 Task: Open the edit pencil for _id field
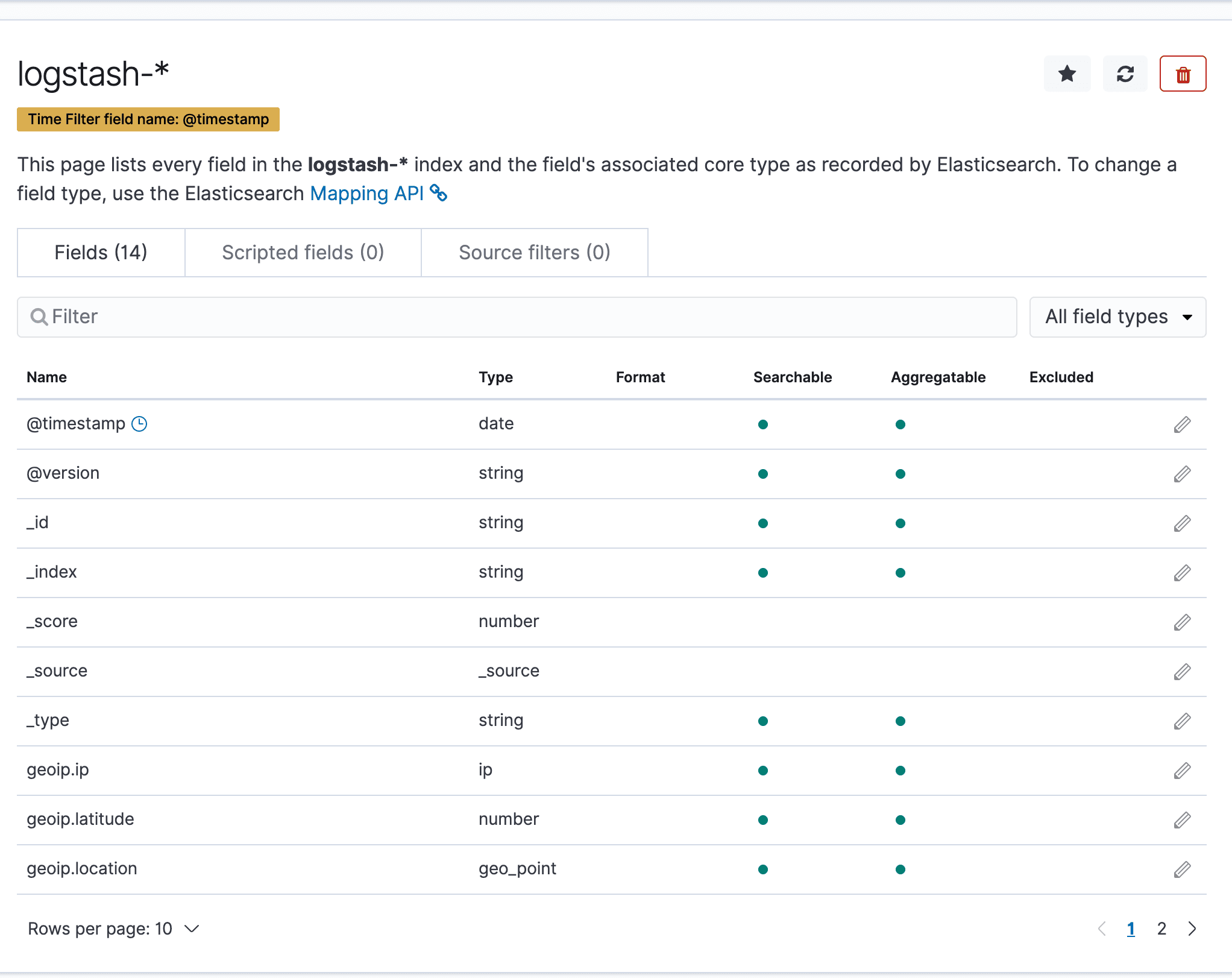point(1181,523)
